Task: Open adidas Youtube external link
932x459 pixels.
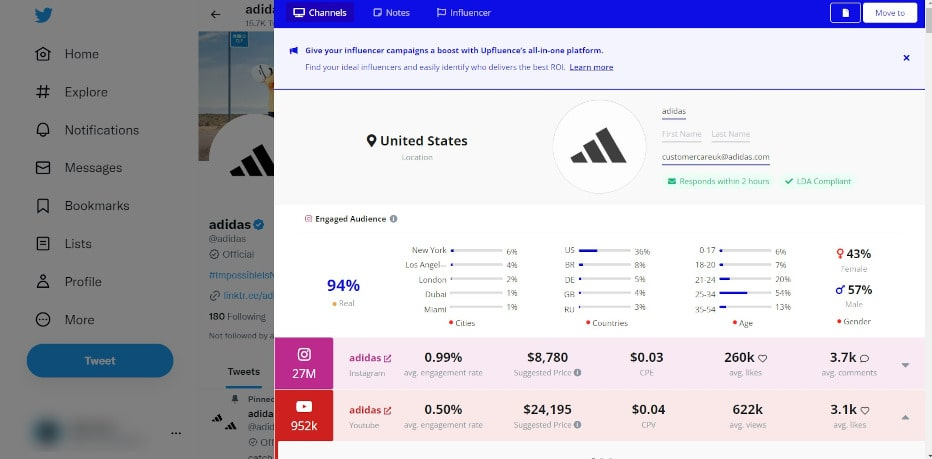Action: pyautogui.click(x=388, y=410)
